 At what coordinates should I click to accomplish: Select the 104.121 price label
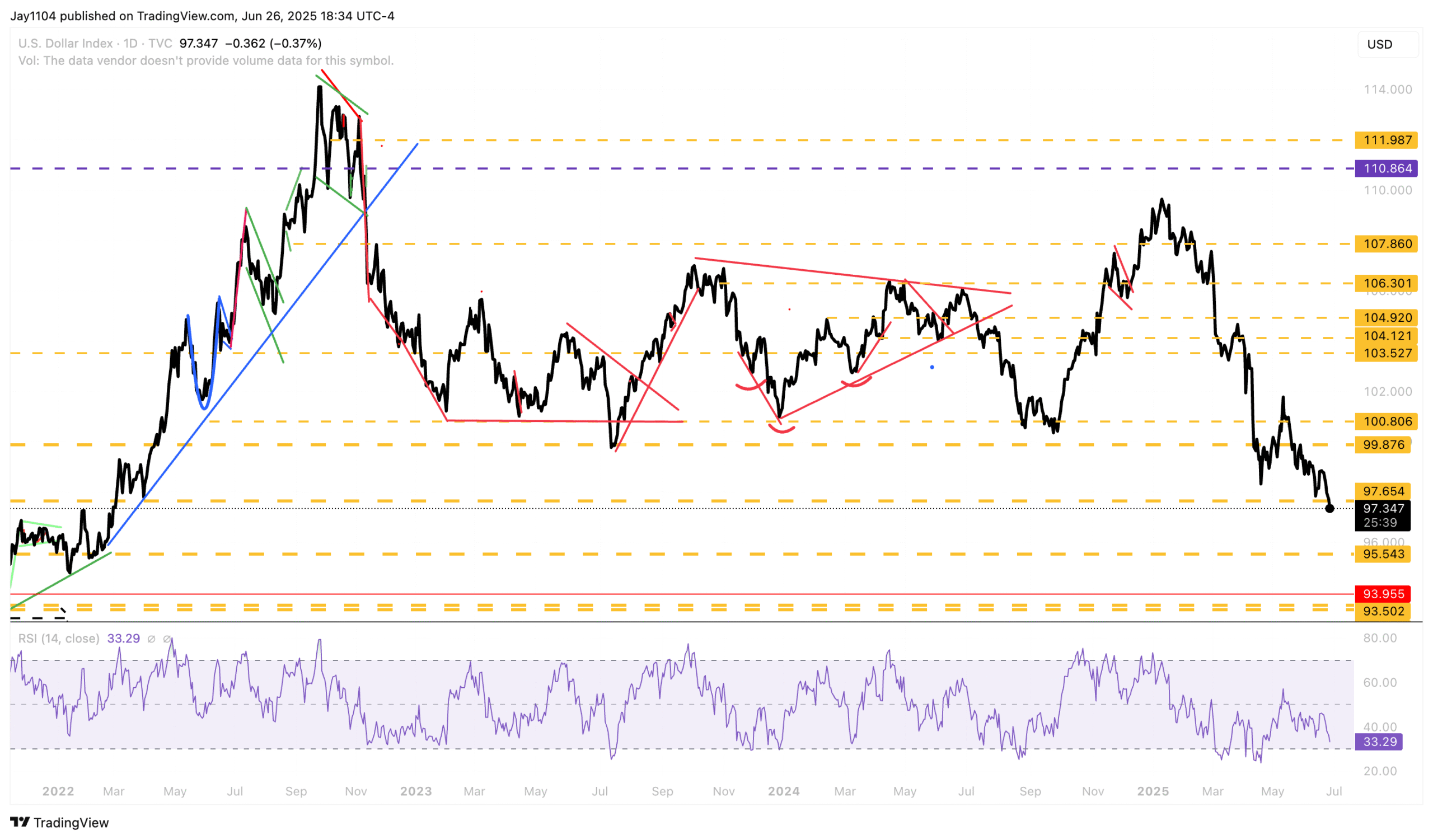pos(1387,336)
